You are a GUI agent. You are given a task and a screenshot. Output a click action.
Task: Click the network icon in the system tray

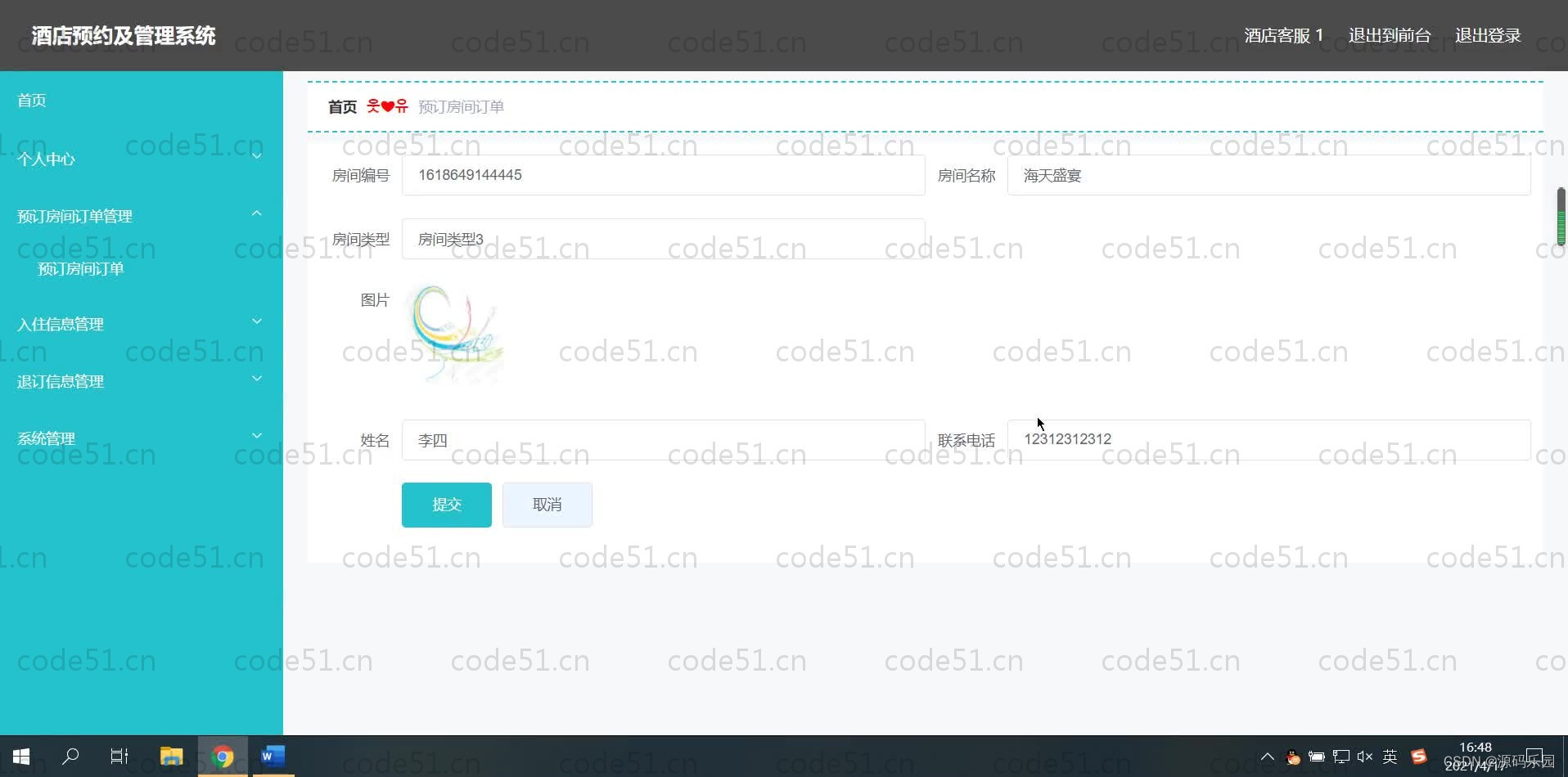pyautogui.click(x=1340, y=757)
